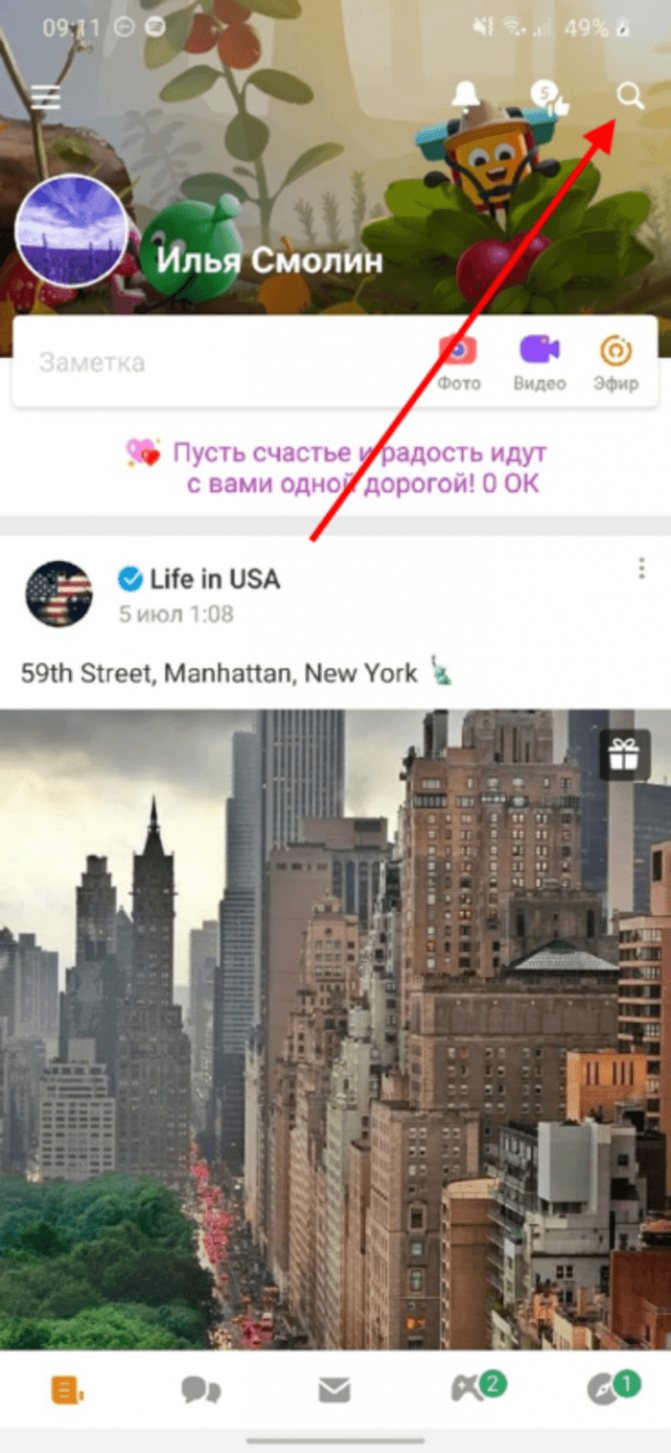Image resolution: width=671 pixels, height=1453 pixels.
Task: Open the notifications bell
Action: (466, 96)
